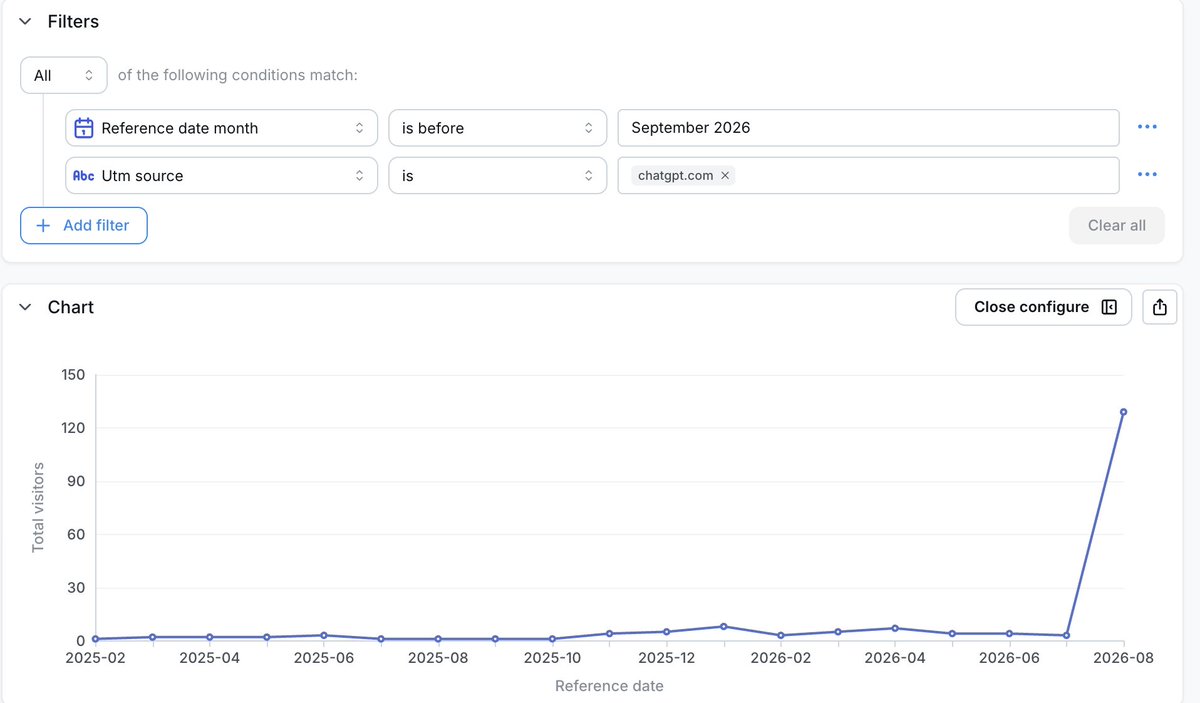Image resolution: width=1200 pixels, height=703 pixels.
Task: Click the Chart section heading
Action: point(71,307)
